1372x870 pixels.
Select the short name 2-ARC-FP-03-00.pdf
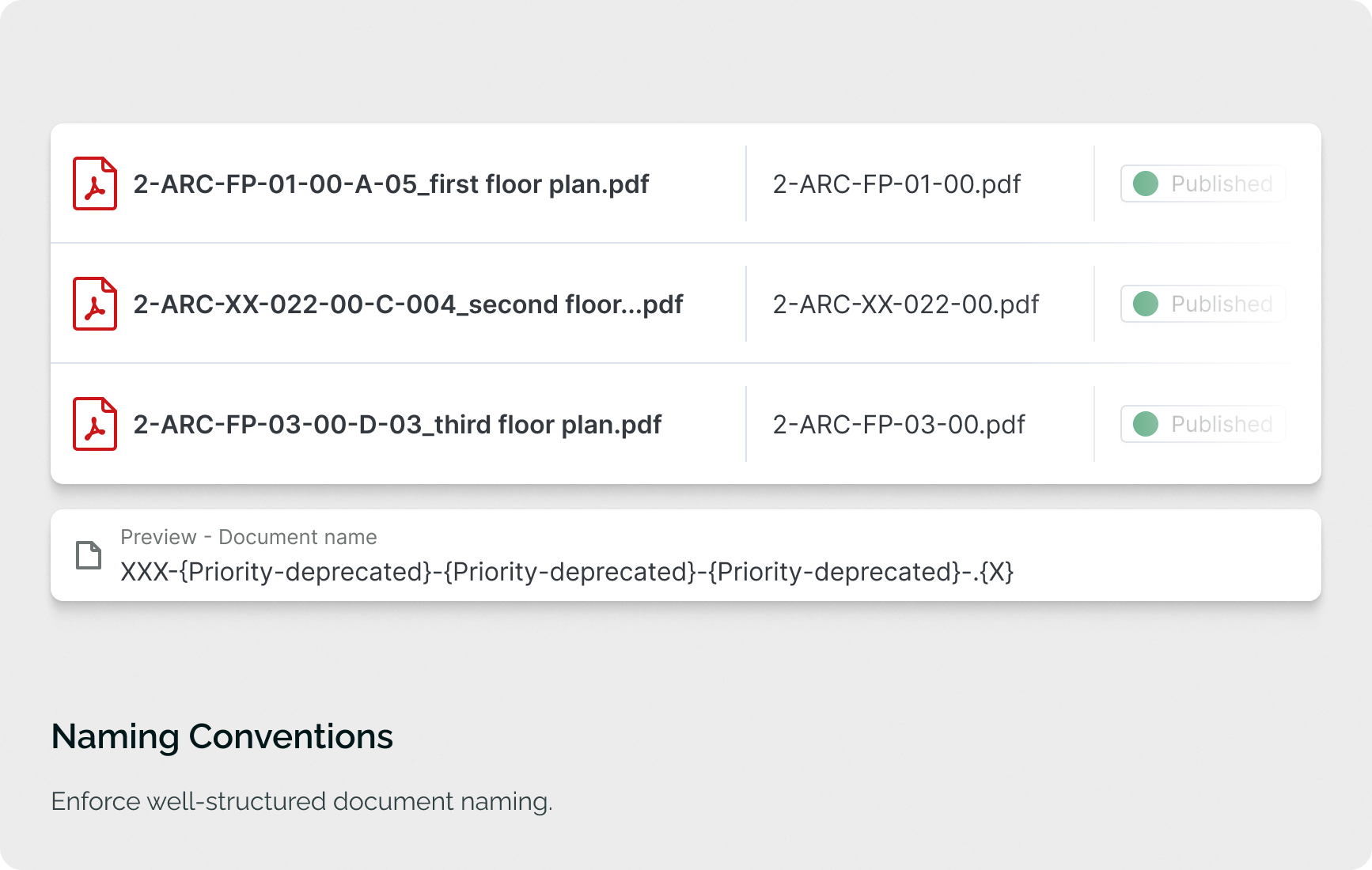[899, 425]
